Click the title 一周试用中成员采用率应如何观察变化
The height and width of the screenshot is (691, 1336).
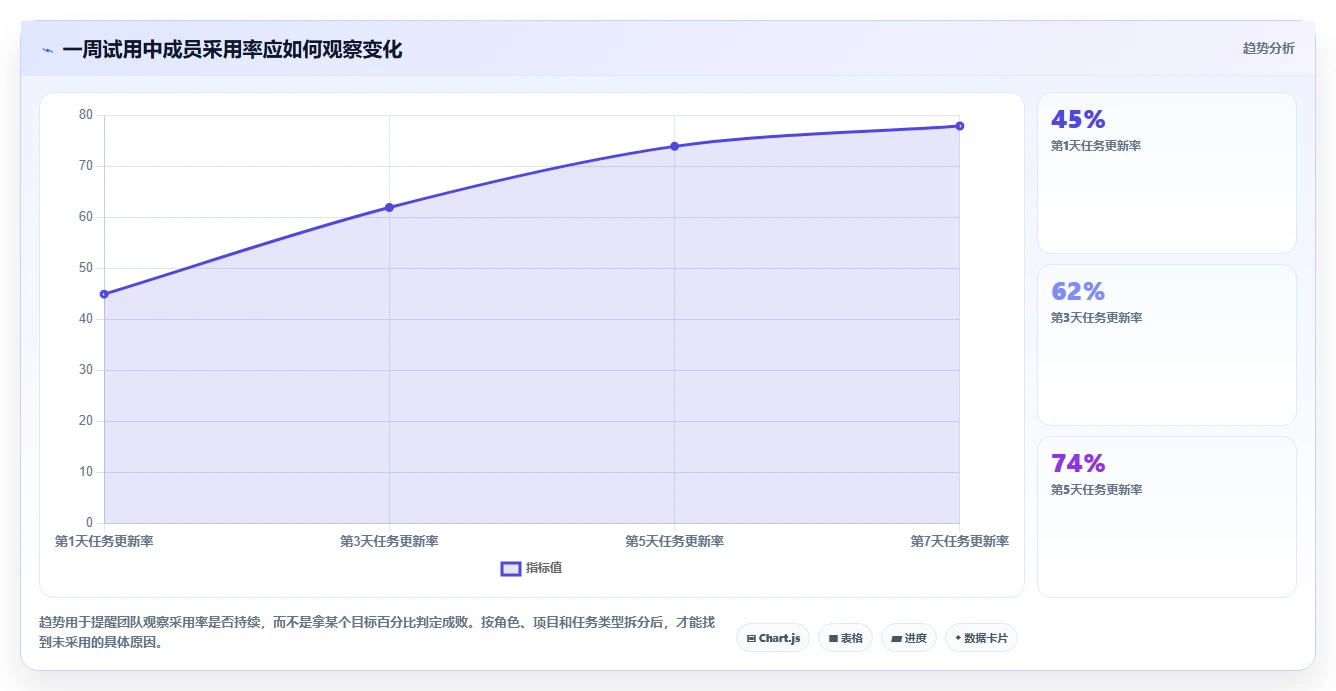pyautogui.click(x=232, y=50)
